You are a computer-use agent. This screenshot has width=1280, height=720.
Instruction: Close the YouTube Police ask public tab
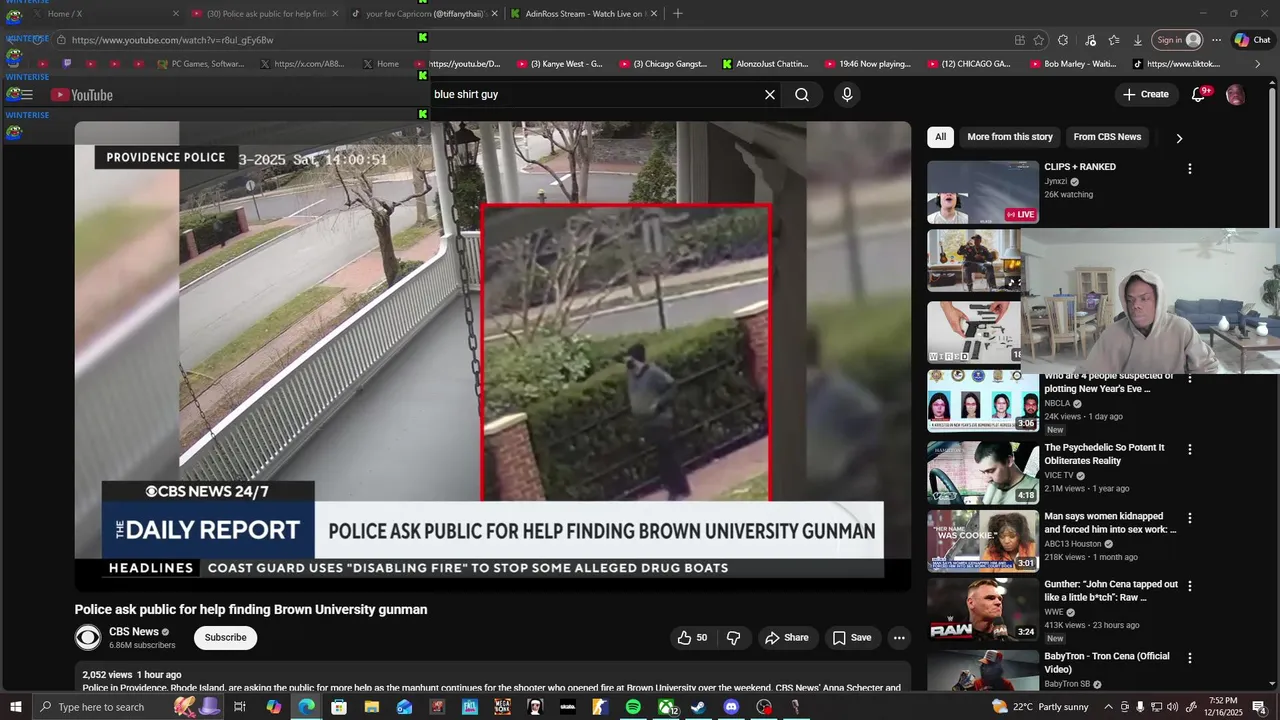click(x=335, y=13)
